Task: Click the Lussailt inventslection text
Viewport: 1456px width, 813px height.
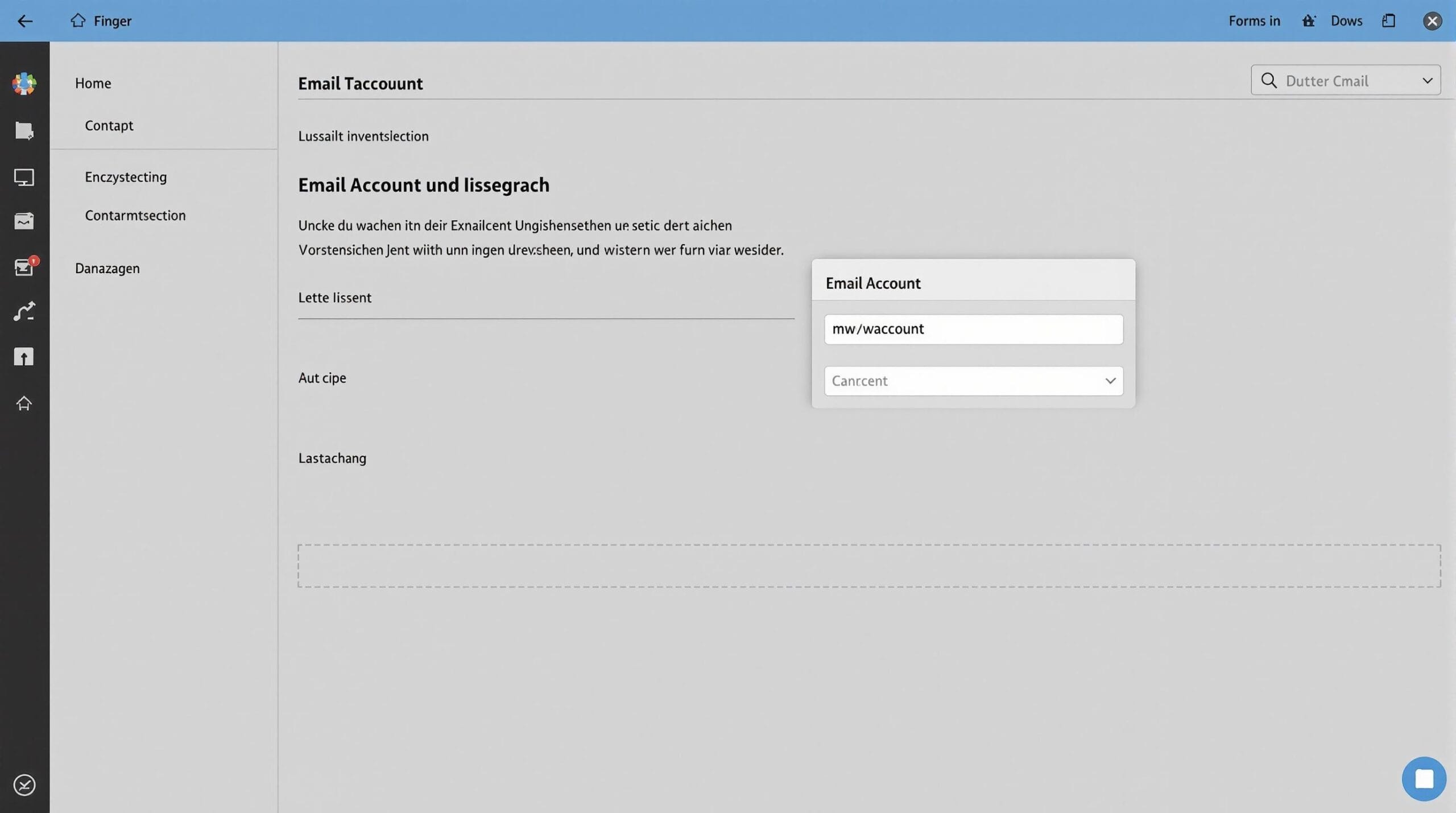Action: pyautogui.click(x=363, y=136)
